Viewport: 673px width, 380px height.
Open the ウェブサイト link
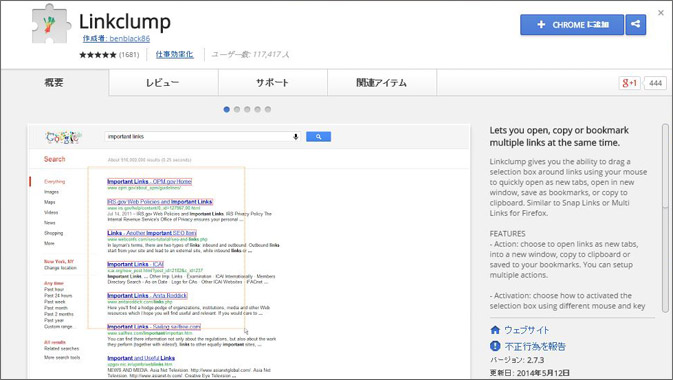pos(527,330)
